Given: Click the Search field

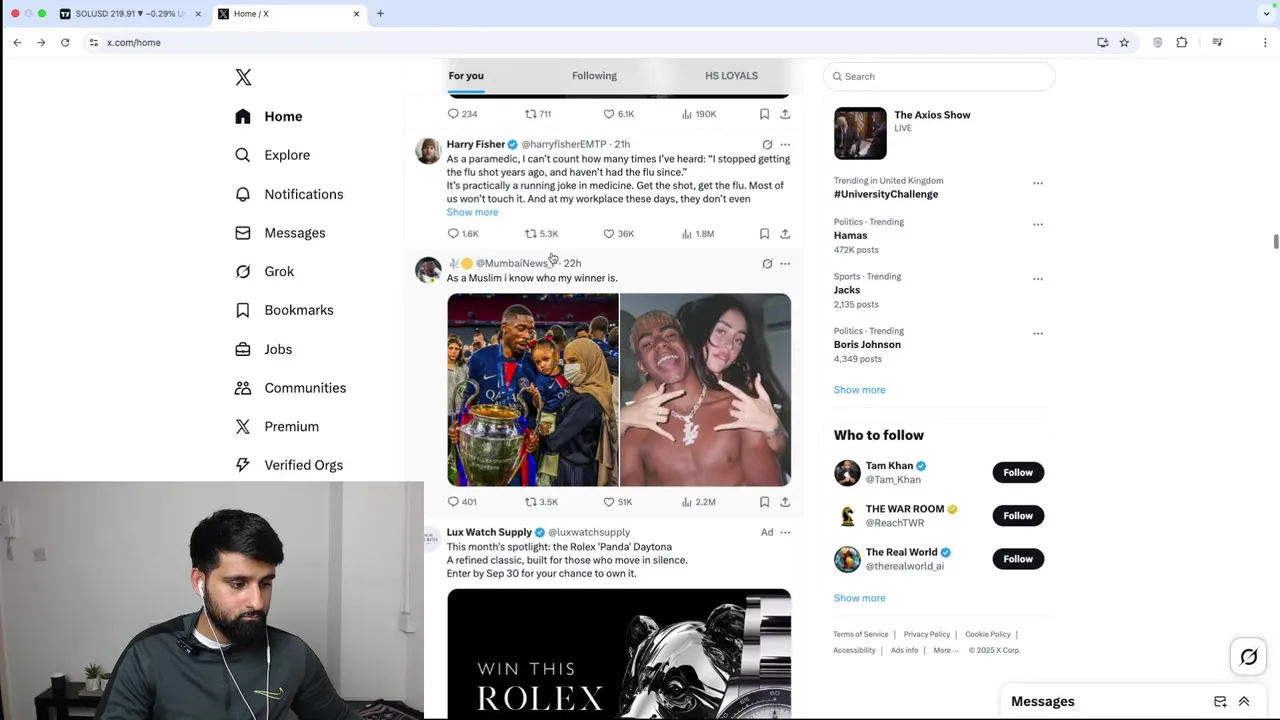Looking at the screenshot, I should [x=939, y=76].
